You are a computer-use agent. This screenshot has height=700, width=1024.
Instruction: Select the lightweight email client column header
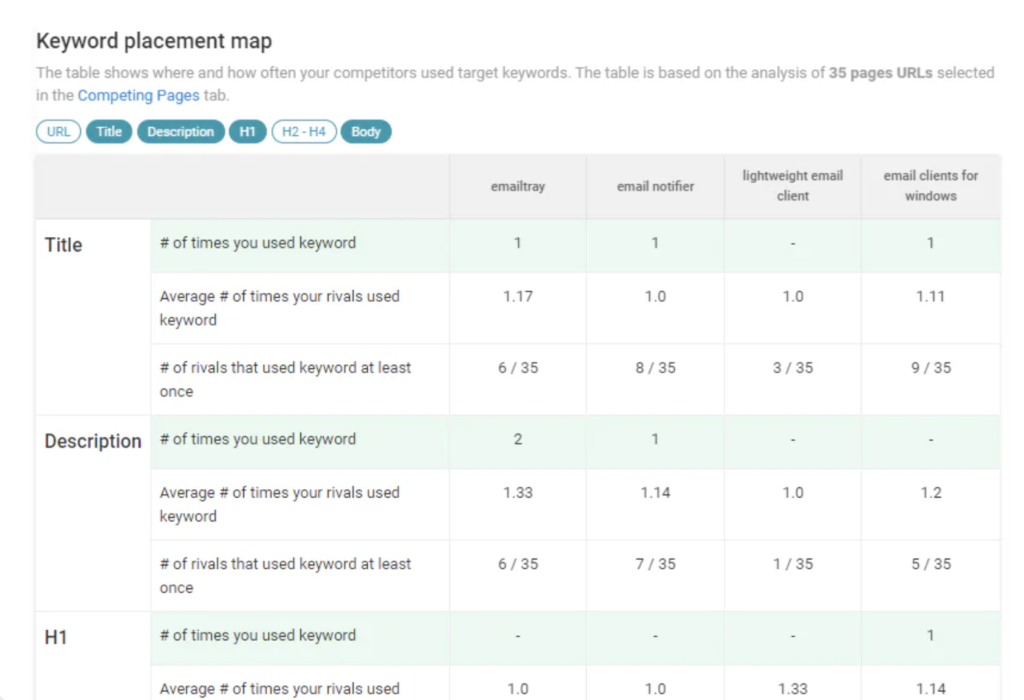tap(792, 186)
